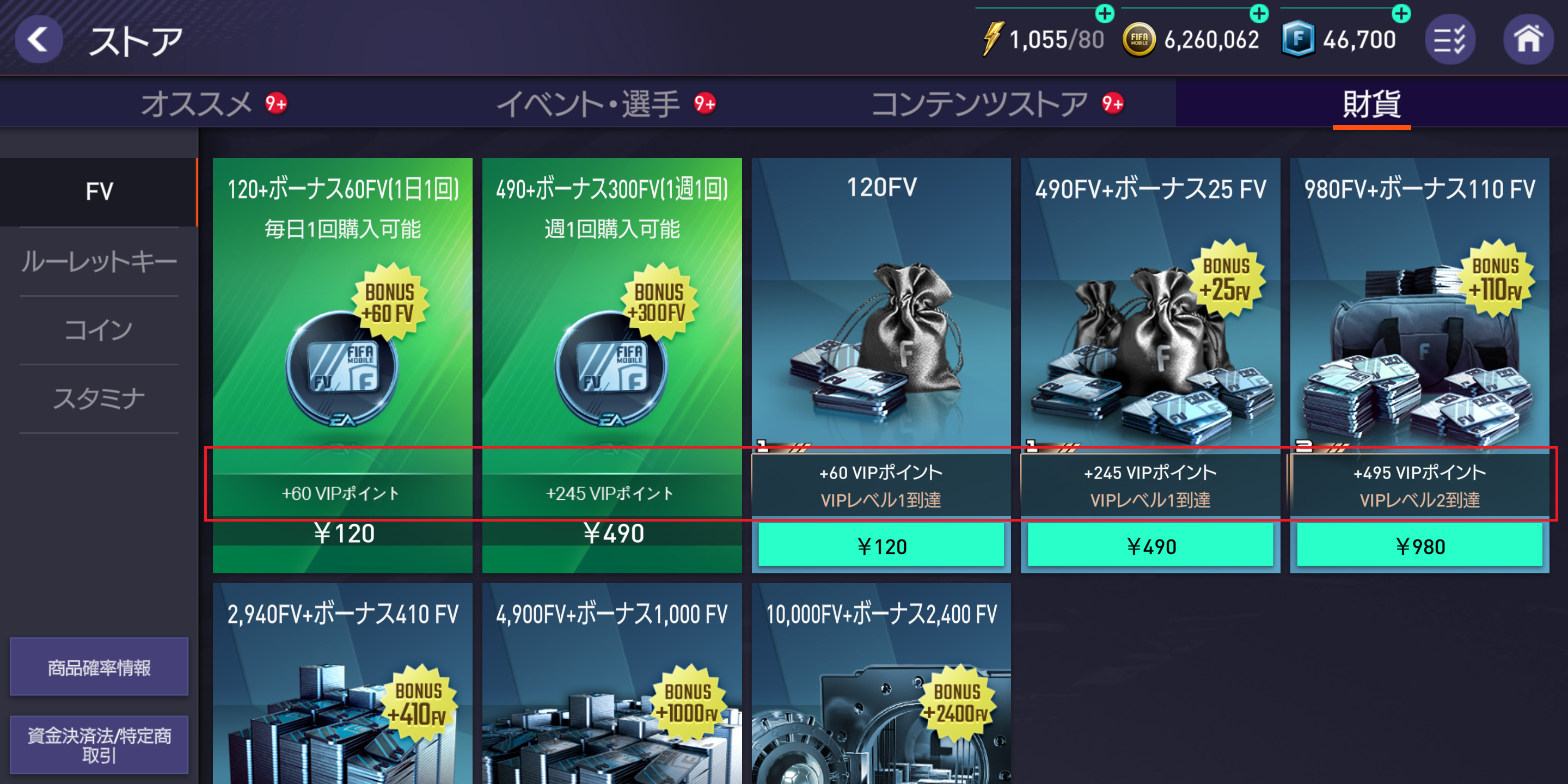Open the コンテンツストア tab

[x=997, y=103]
